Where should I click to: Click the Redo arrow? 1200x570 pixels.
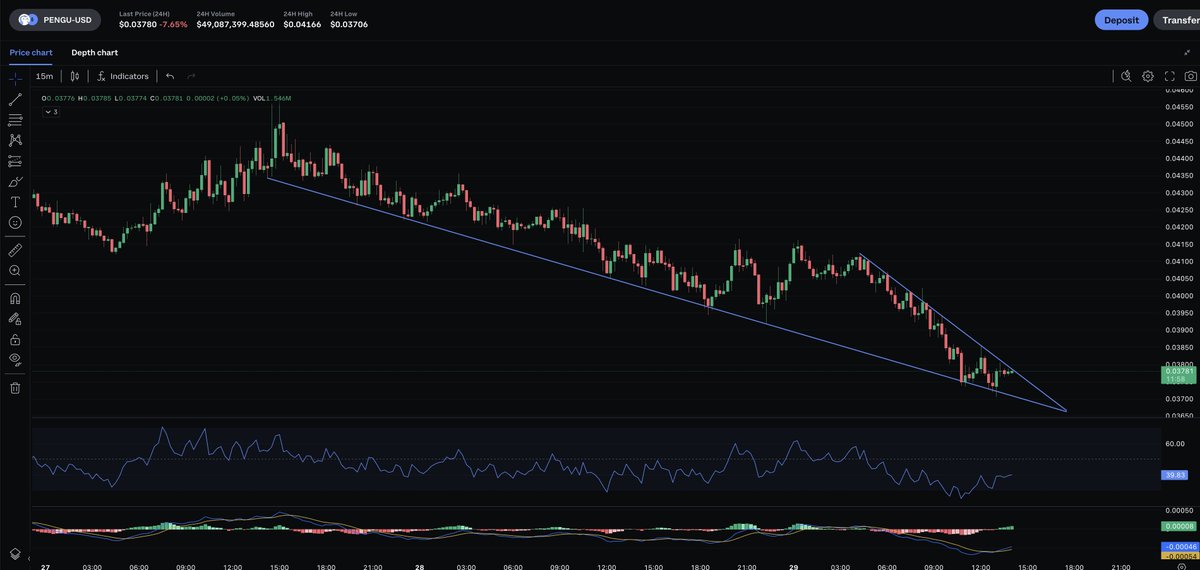(191, 76)
